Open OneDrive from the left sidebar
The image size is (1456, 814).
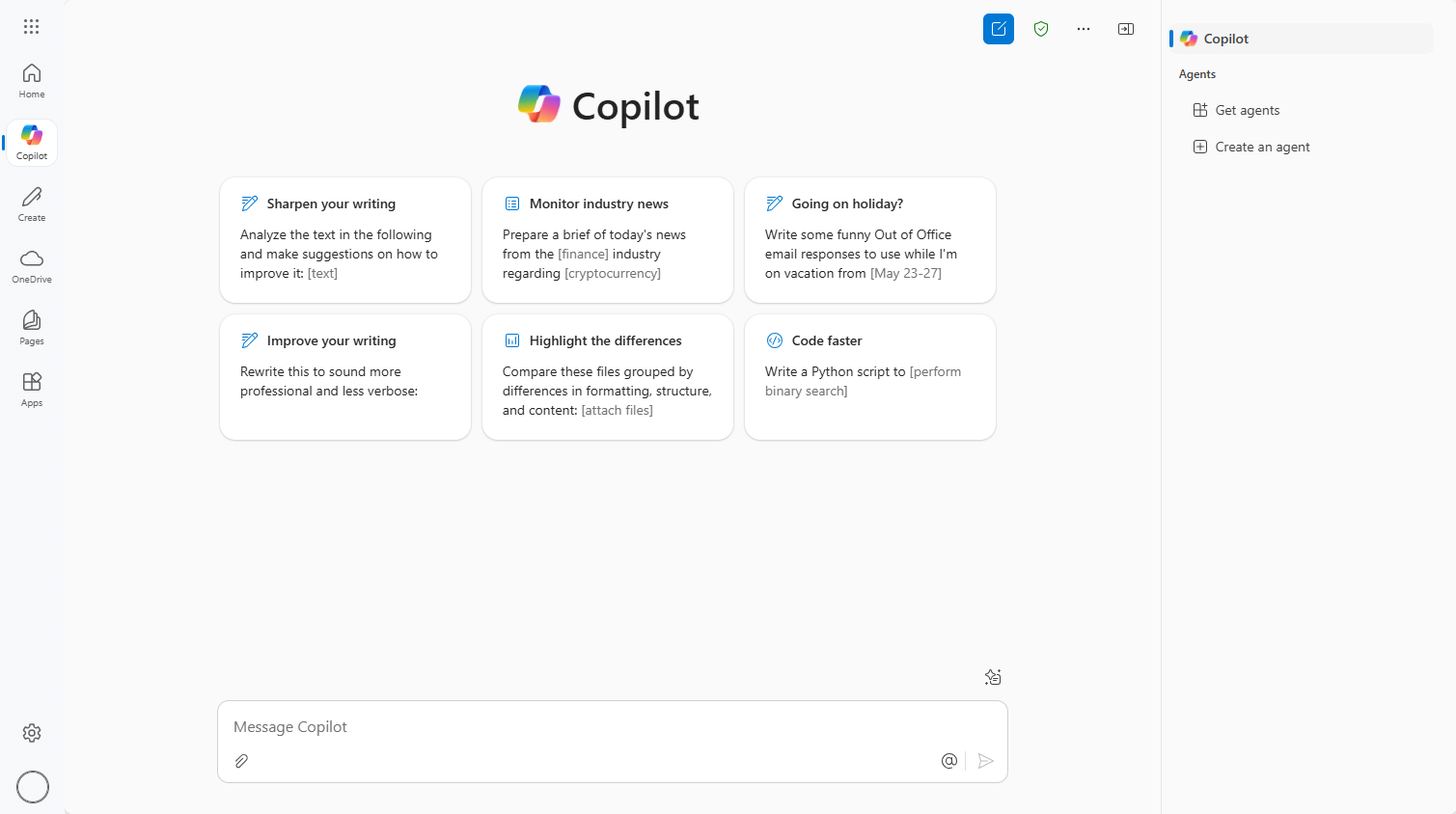point(32,265)
